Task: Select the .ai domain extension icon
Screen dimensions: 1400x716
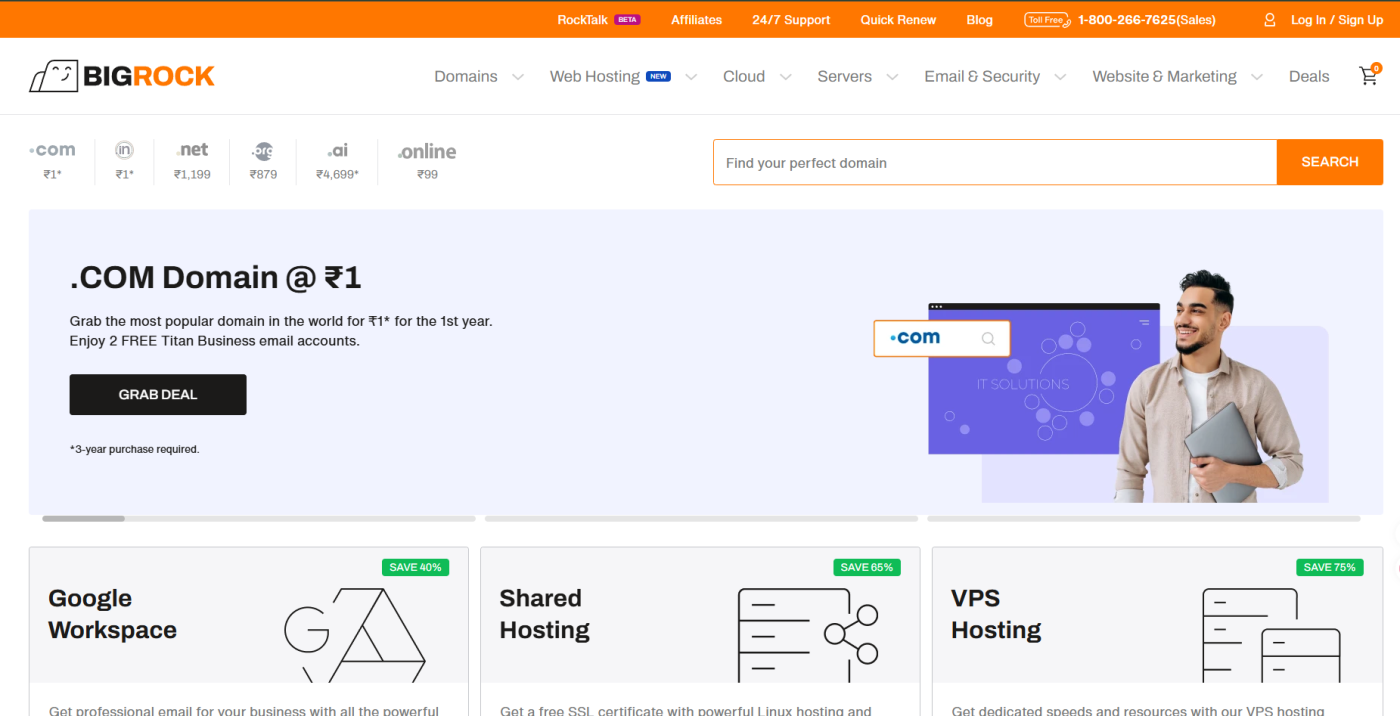Action: click(x=338, y=150)
